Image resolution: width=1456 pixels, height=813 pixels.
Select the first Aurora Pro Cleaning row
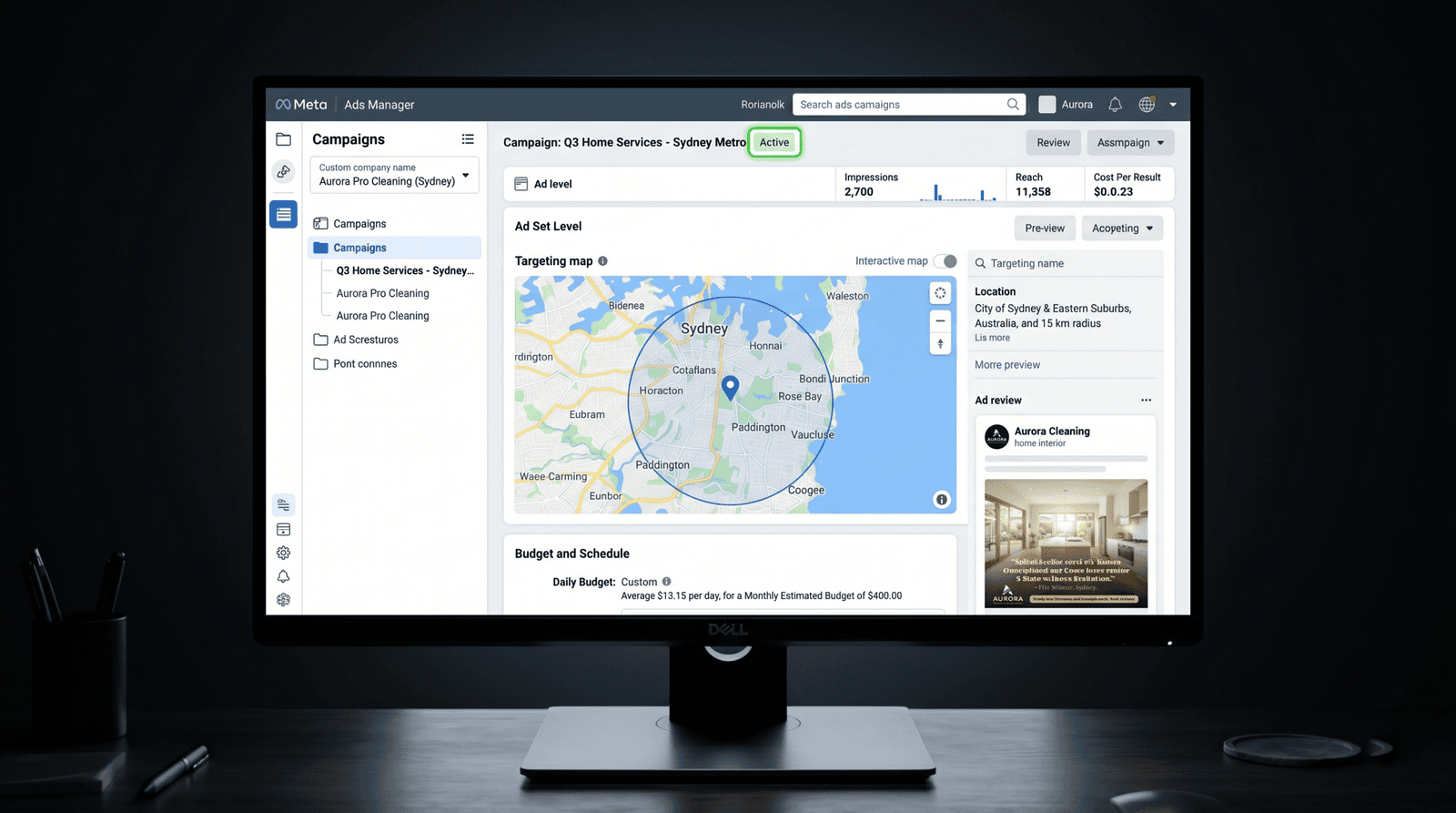[382, 293]
